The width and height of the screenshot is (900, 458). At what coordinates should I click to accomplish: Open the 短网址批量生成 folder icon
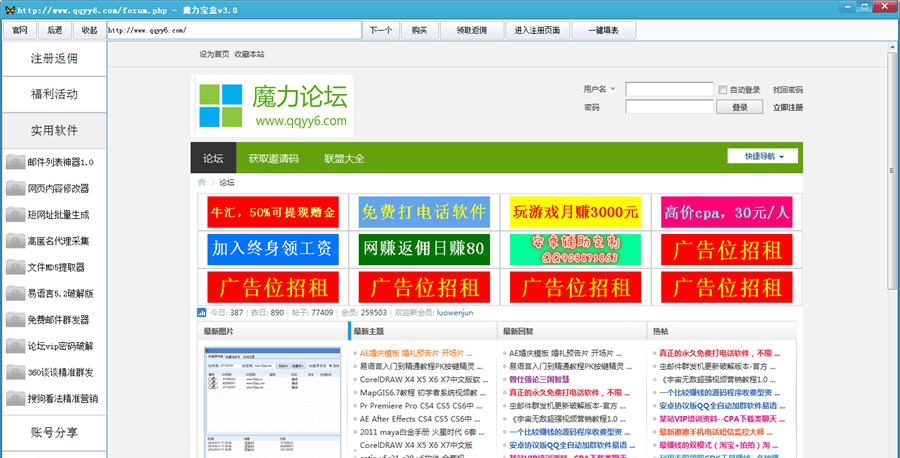(x=15, y=215)
